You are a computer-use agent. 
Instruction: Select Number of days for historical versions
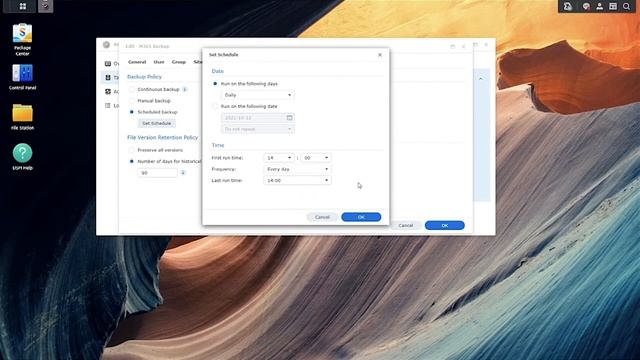[131, 161]
